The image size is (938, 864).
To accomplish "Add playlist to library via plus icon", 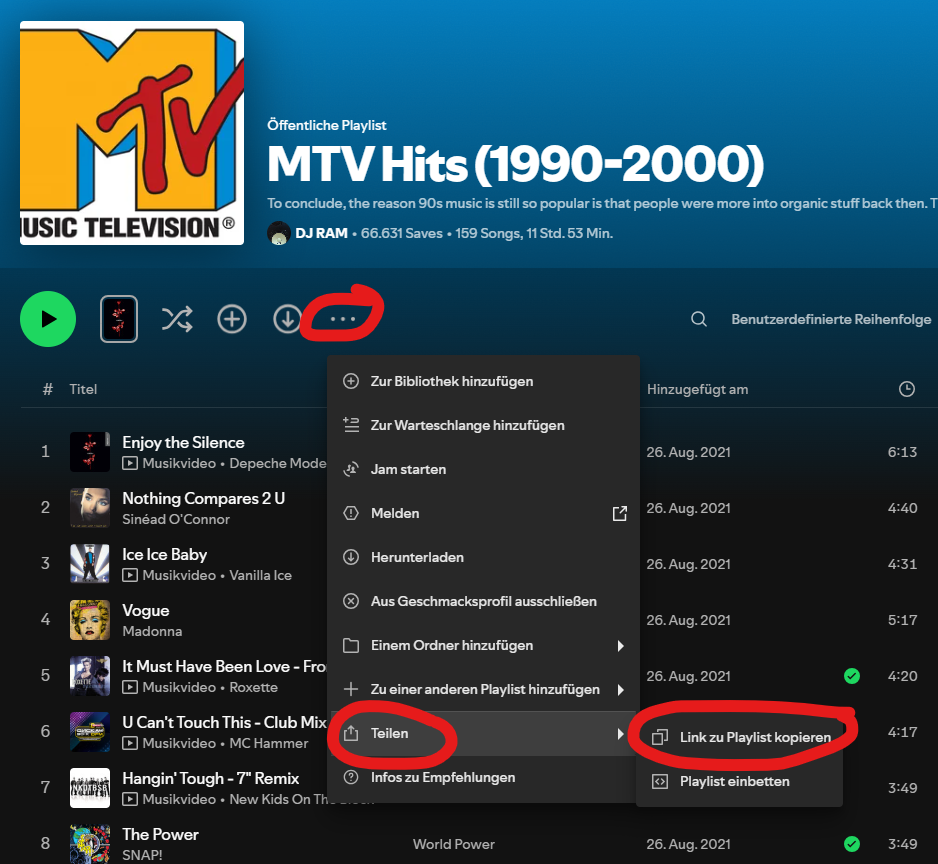I will [232, 319].
